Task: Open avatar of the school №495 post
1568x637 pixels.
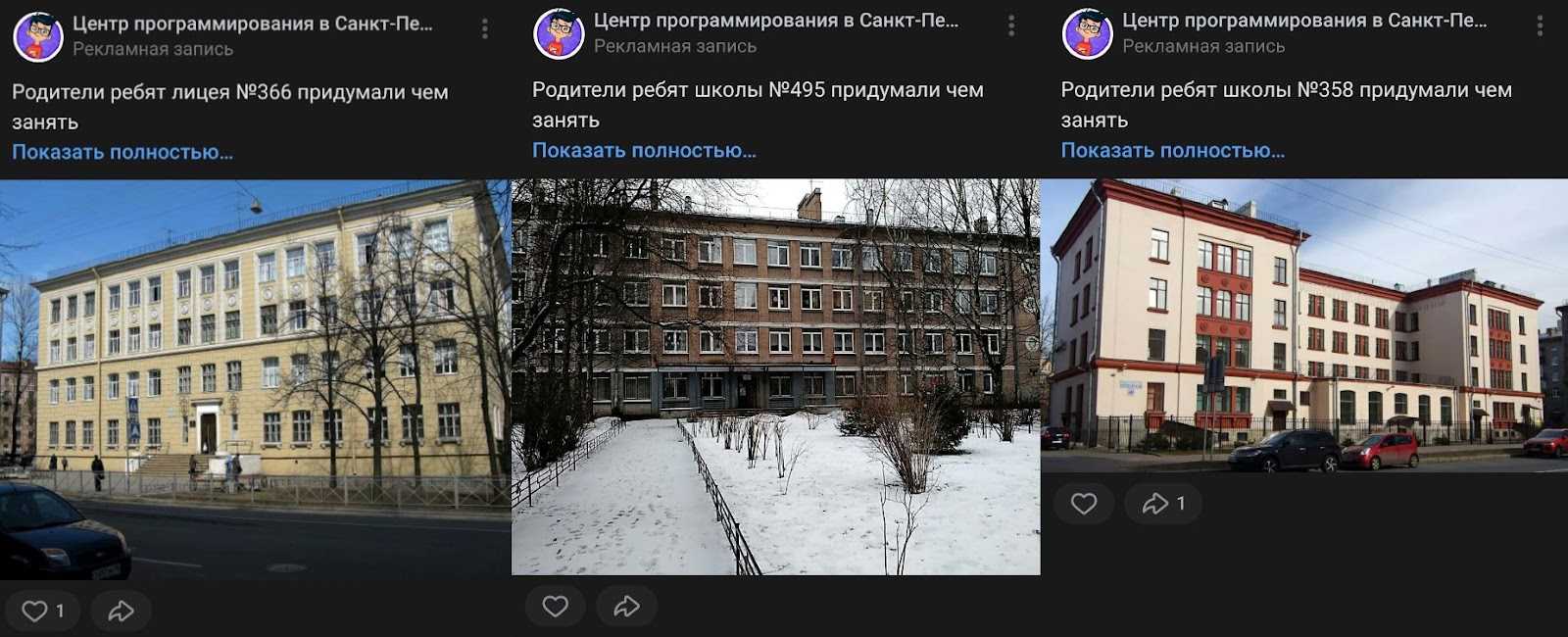Action: 559,33
